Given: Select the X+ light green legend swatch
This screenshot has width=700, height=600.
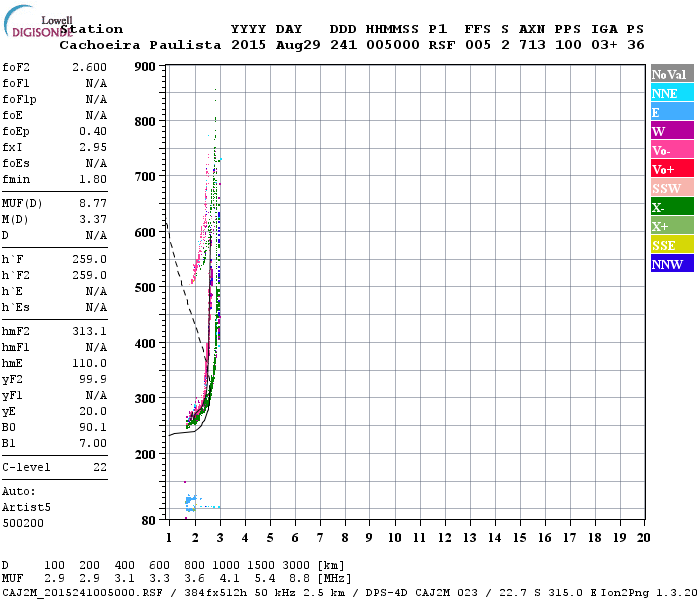Looking at the screenshot, I should 672,225.
